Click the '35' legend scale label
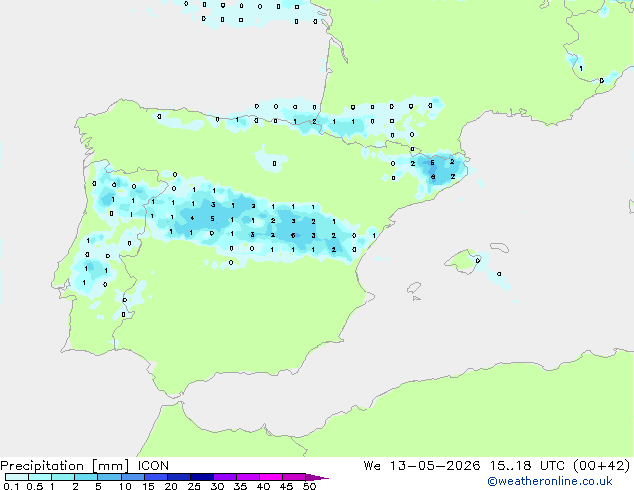This screenshot has width=634, height=490. pos(240,486)
